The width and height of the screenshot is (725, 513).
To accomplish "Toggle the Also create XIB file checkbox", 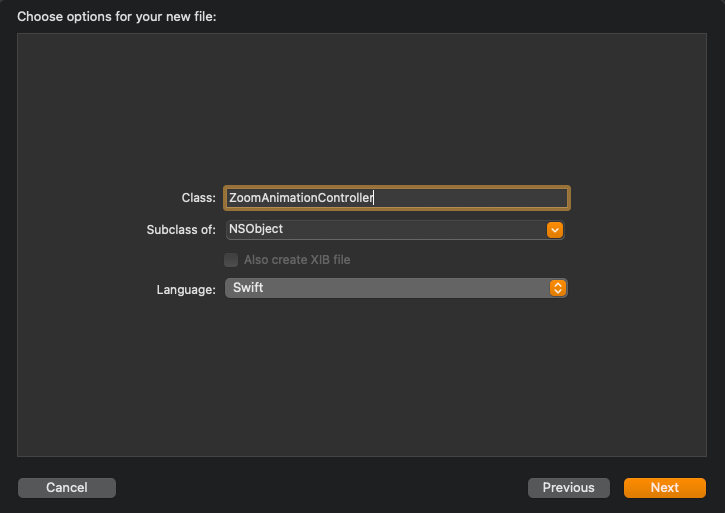I will tap(231, 260).
